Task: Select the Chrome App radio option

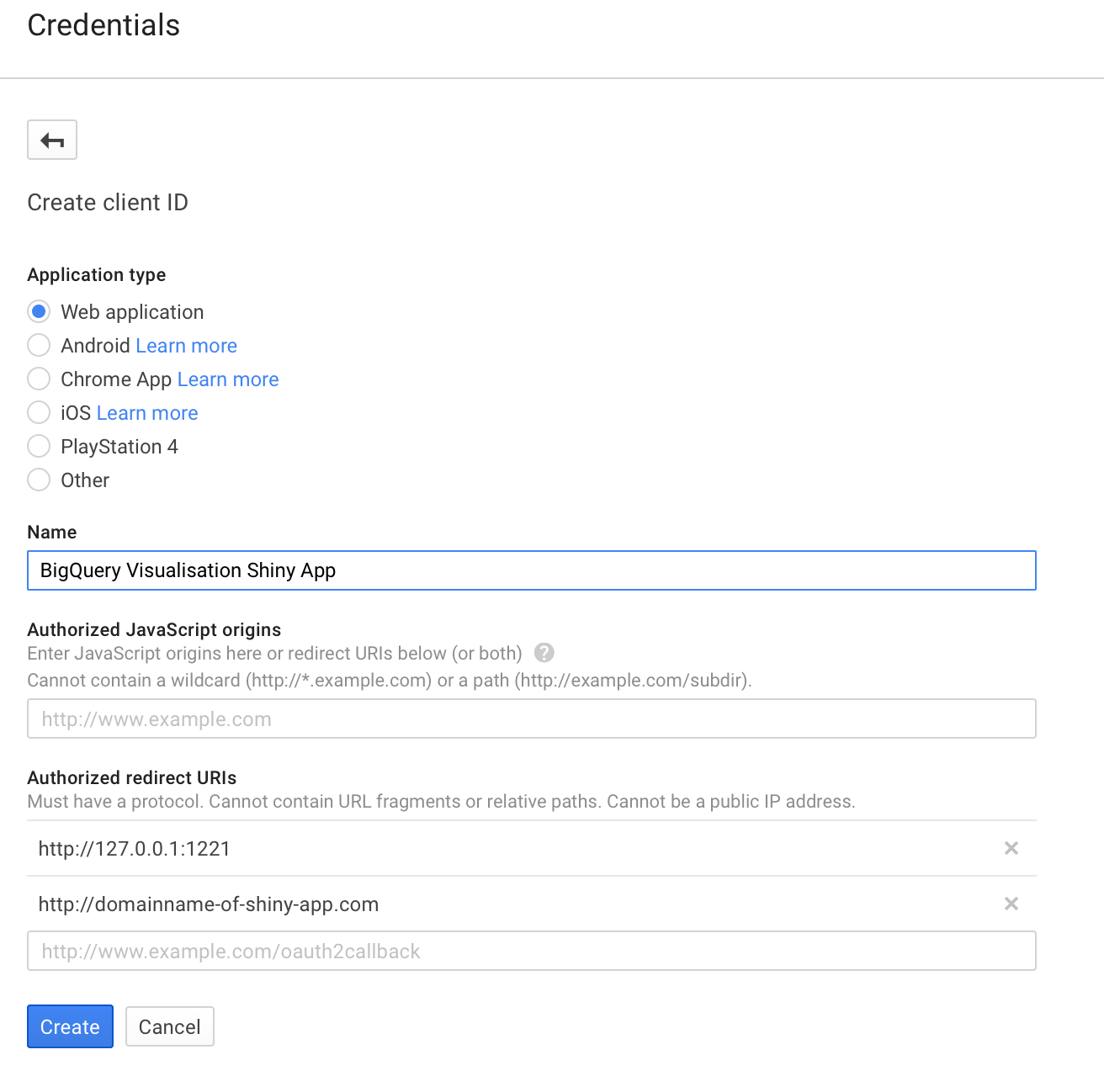Action: [x=39, y=379]
